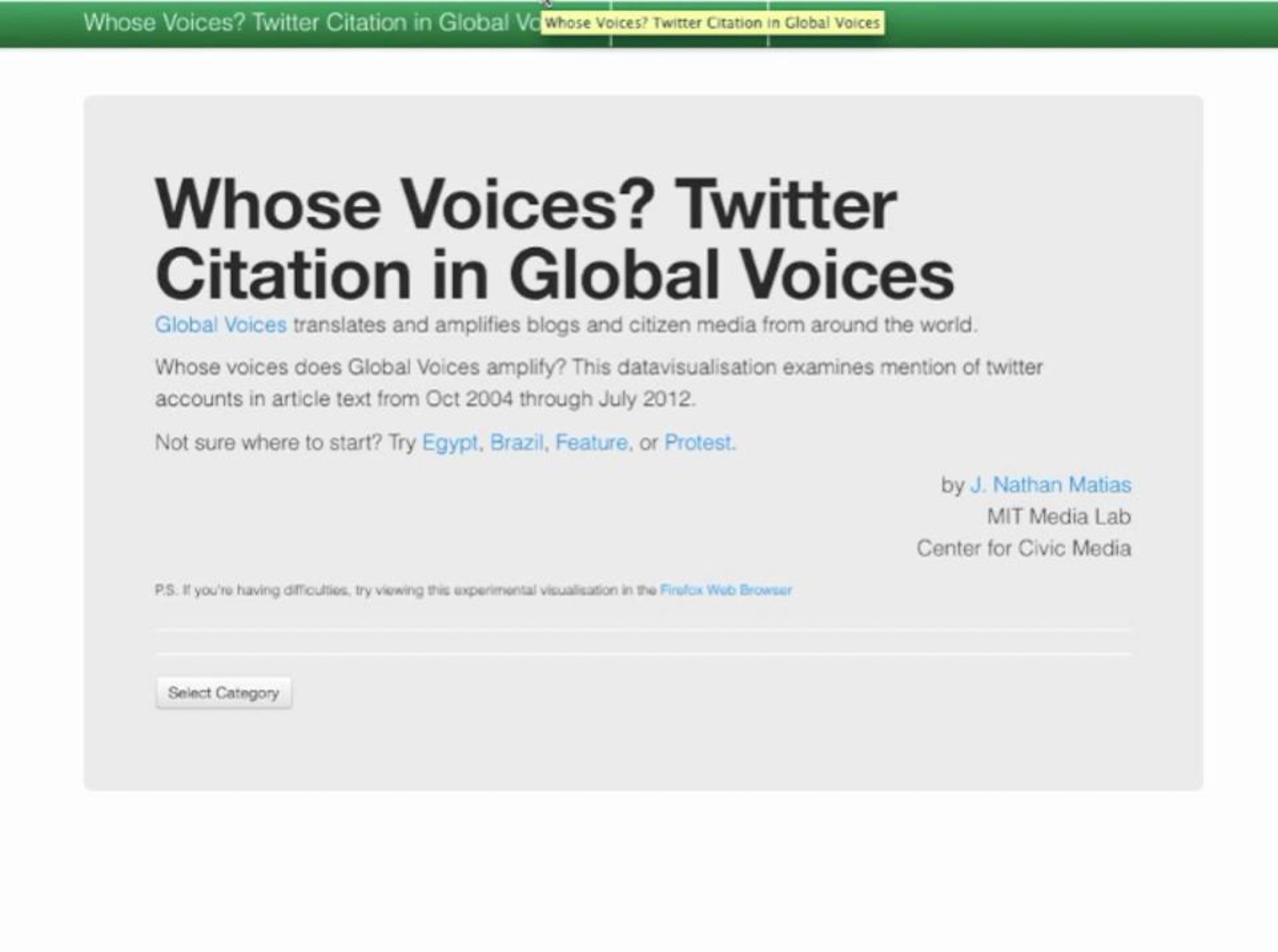Click the 'Not sure where to start?' text
The image size is (1278, 952).
(x=268, y=442)
